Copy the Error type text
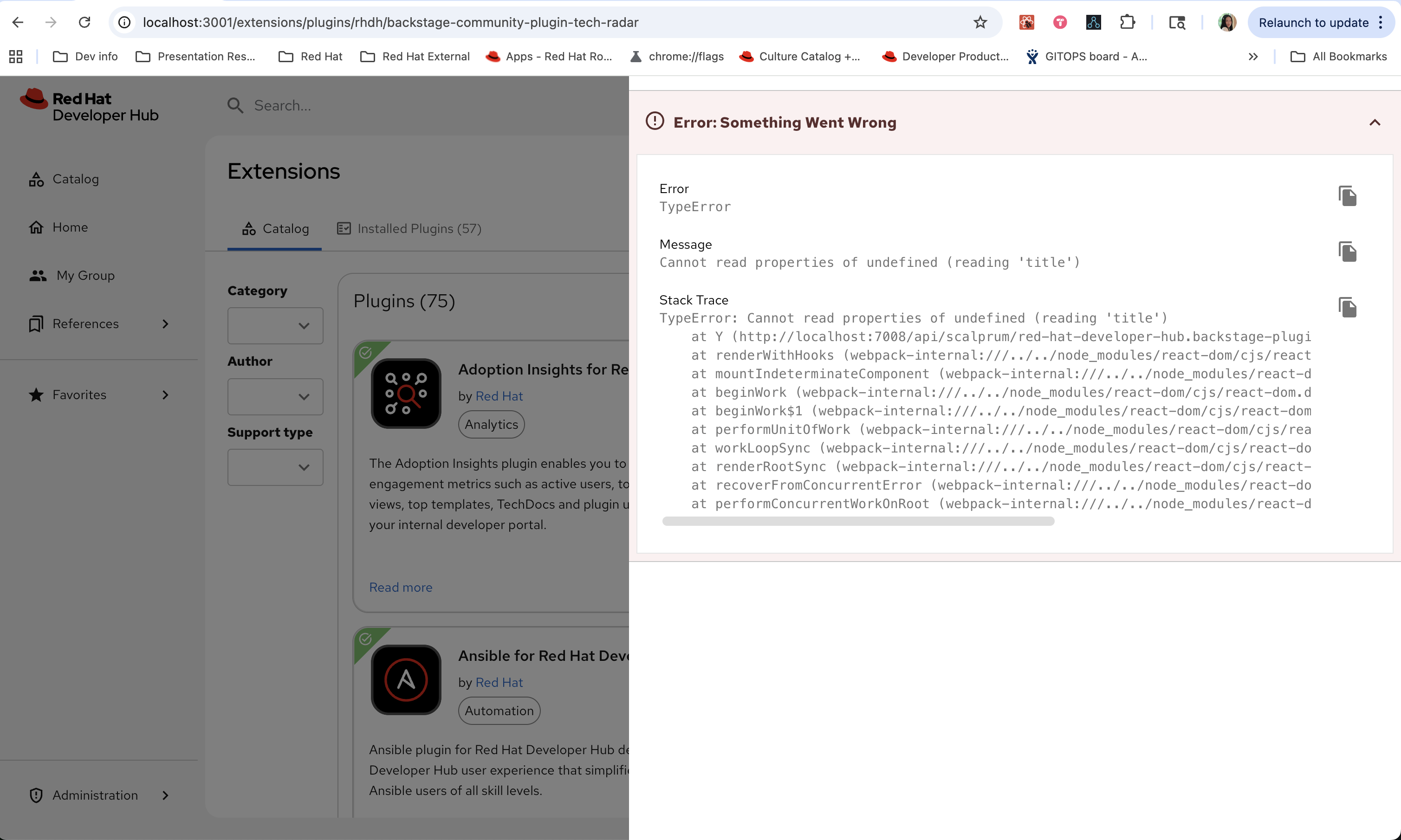1401x840 pixels. [1347, 196]
